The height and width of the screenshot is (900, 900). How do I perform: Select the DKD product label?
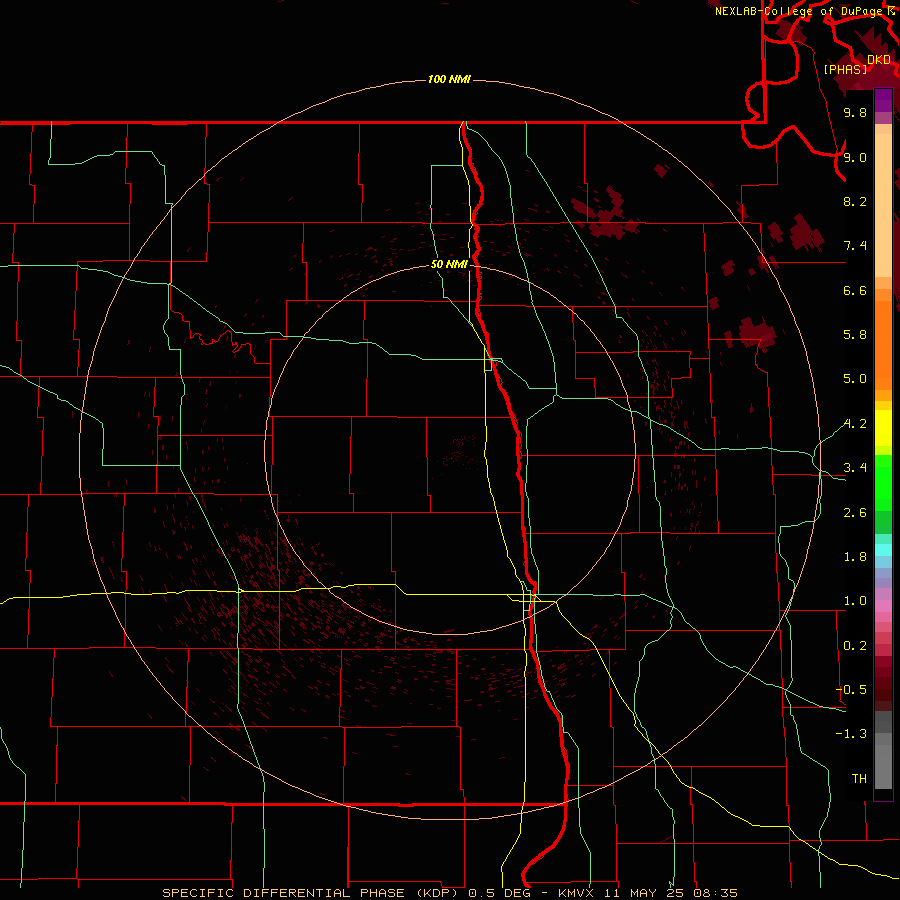pos(879,59)
